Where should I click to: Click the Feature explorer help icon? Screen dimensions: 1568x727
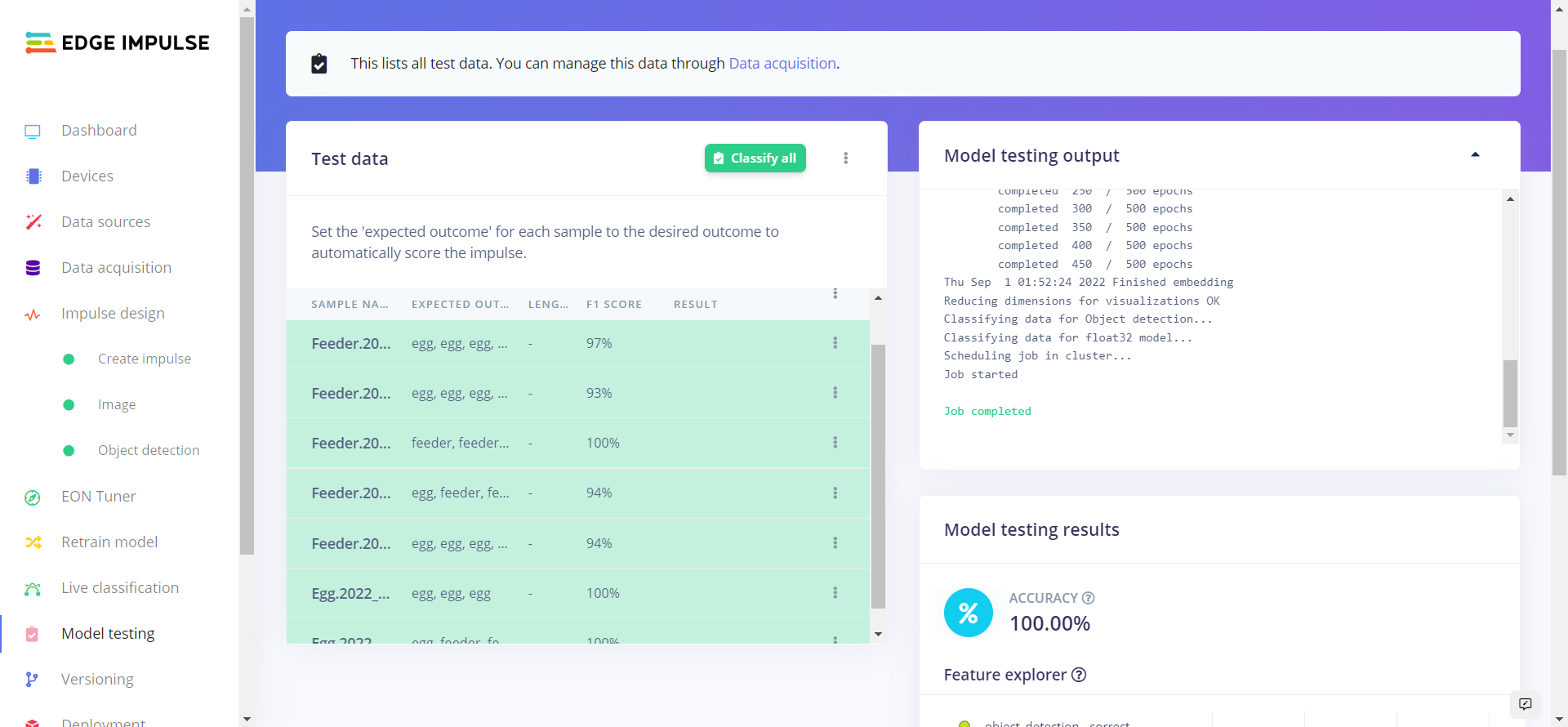(1079, 675)
